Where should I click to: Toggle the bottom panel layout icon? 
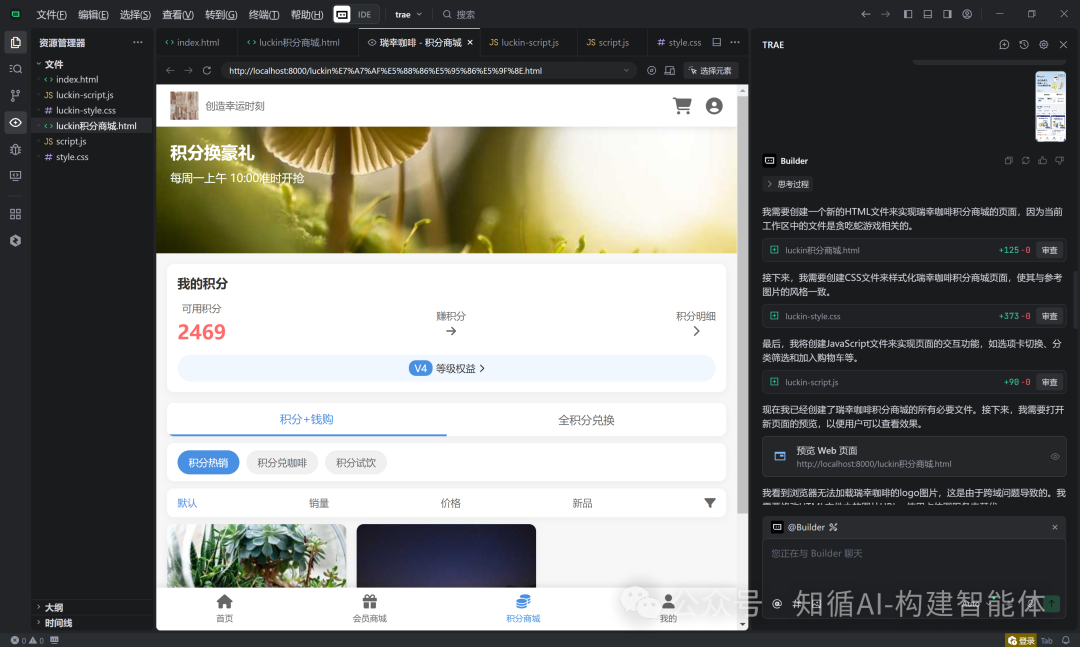tap(928, 14)
